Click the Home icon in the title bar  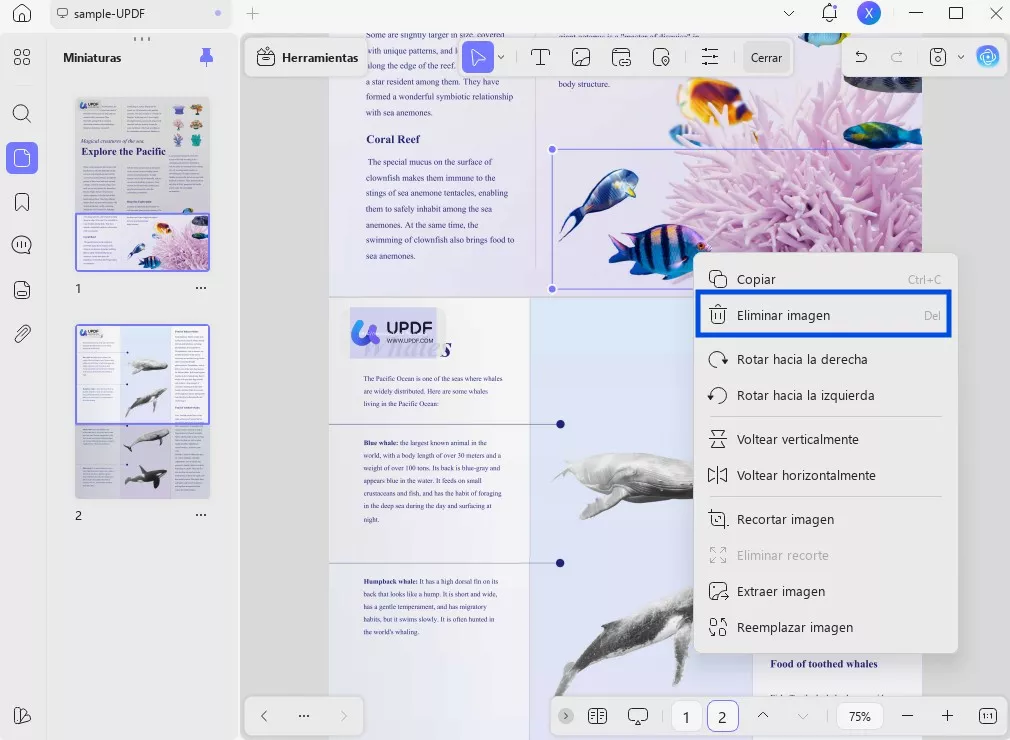22,13
